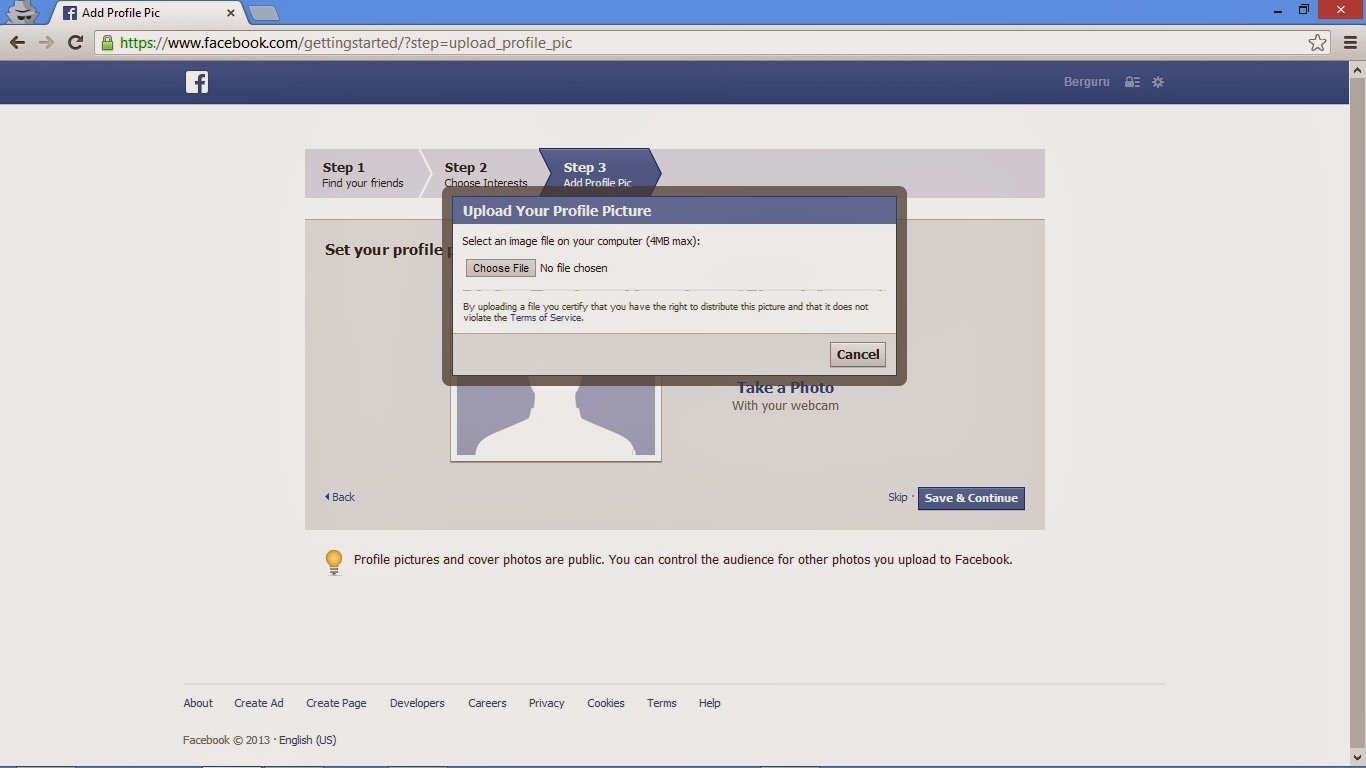Click 'With your webcam' text
The height and width of the screenshot is (768, 1366).
[785, 406]
